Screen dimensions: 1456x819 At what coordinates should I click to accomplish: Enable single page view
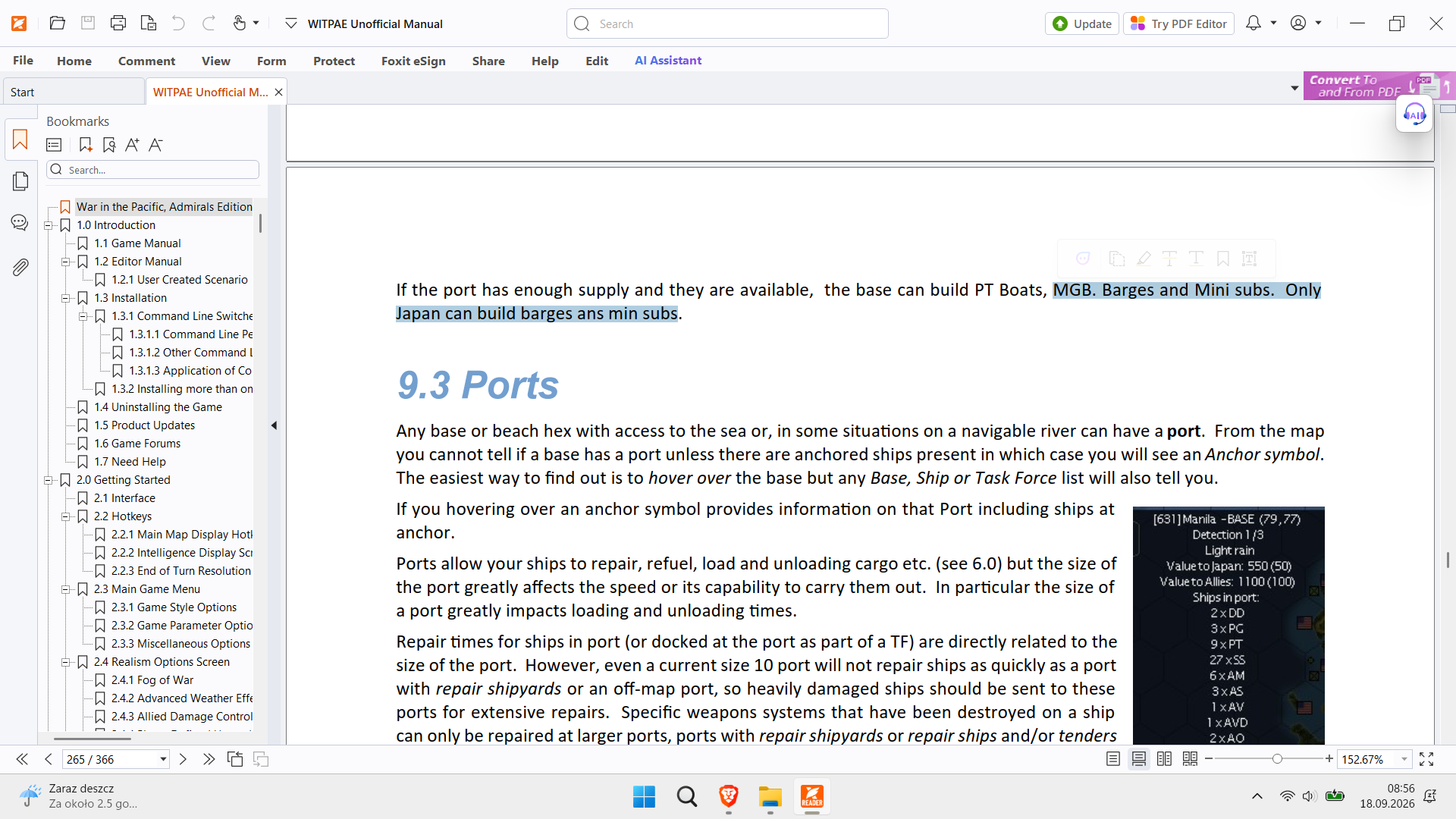point(1113,759)
